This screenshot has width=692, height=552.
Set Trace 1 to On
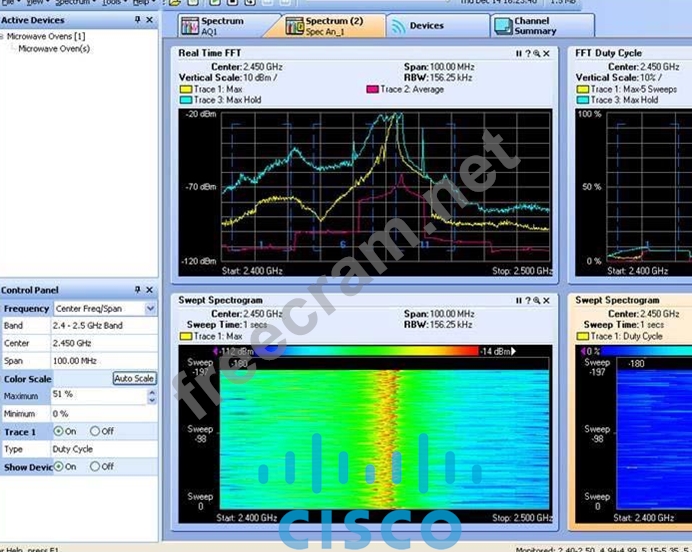pyautogui.click(x=60, y=432)
